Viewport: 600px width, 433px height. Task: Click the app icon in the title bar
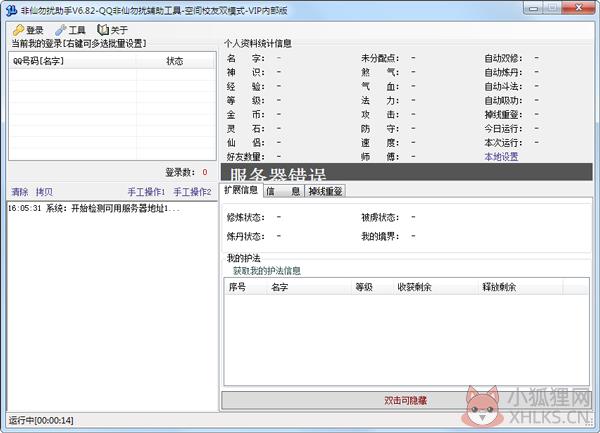pos(11,10)
